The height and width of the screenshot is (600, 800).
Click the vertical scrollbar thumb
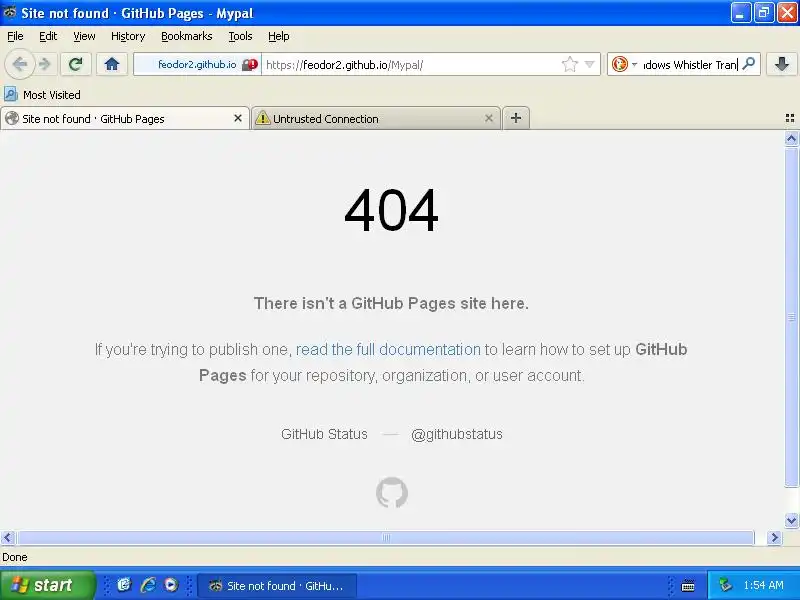791,317
